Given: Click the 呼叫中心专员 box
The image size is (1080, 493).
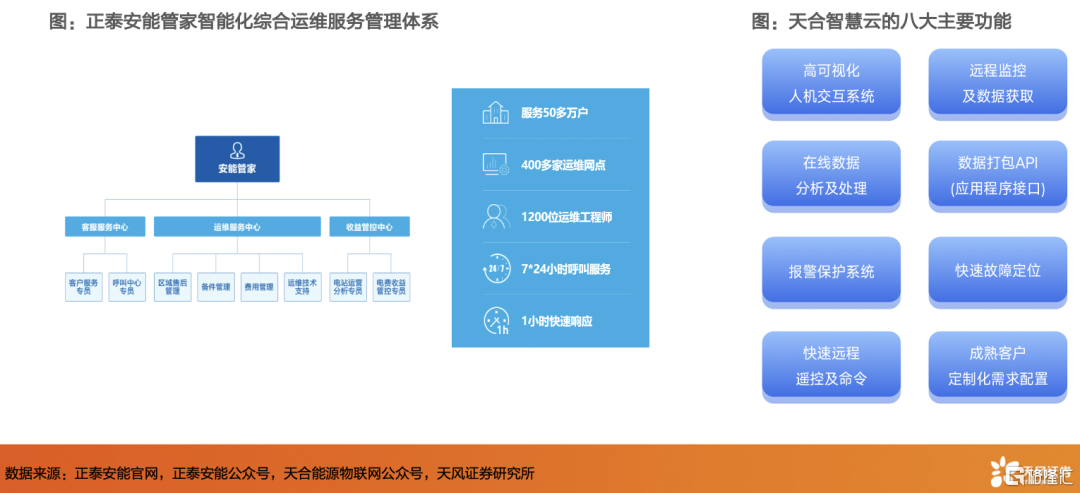Looking at the screenshot, I should 127,287.
